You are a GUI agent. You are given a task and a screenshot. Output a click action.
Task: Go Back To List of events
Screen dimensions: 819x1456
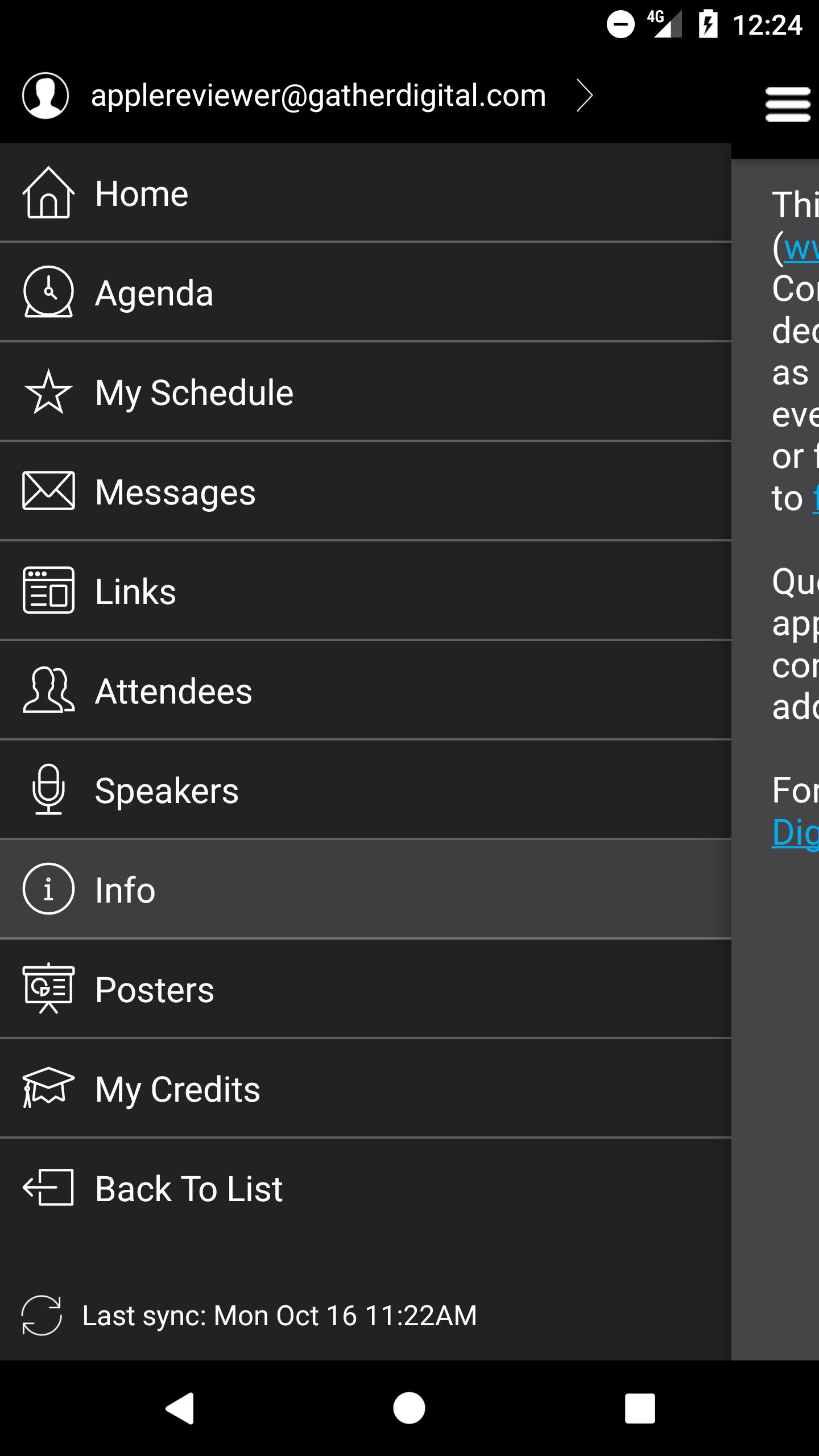click(x=364, y=1188)
